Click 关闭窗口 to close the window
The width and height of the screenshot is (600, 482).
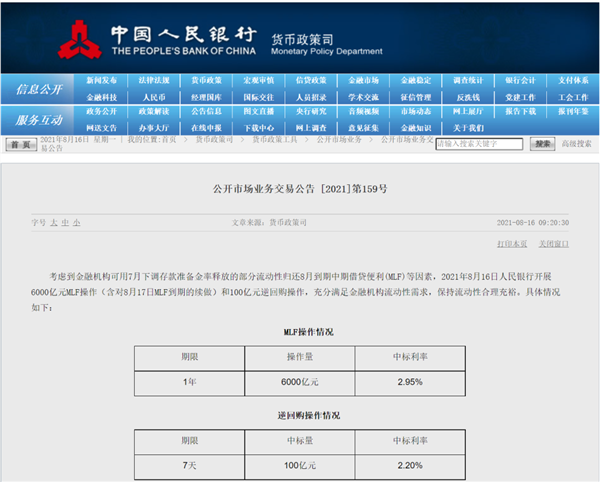(553, 243)
